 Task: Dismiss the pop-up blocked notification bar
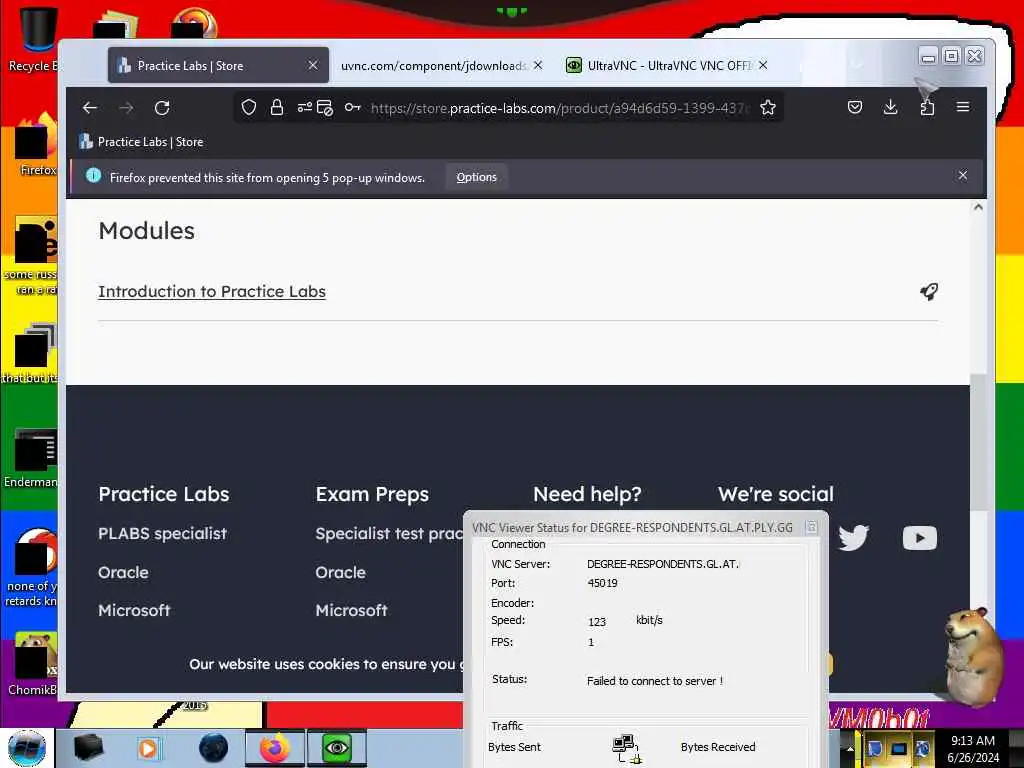[963, 175]
